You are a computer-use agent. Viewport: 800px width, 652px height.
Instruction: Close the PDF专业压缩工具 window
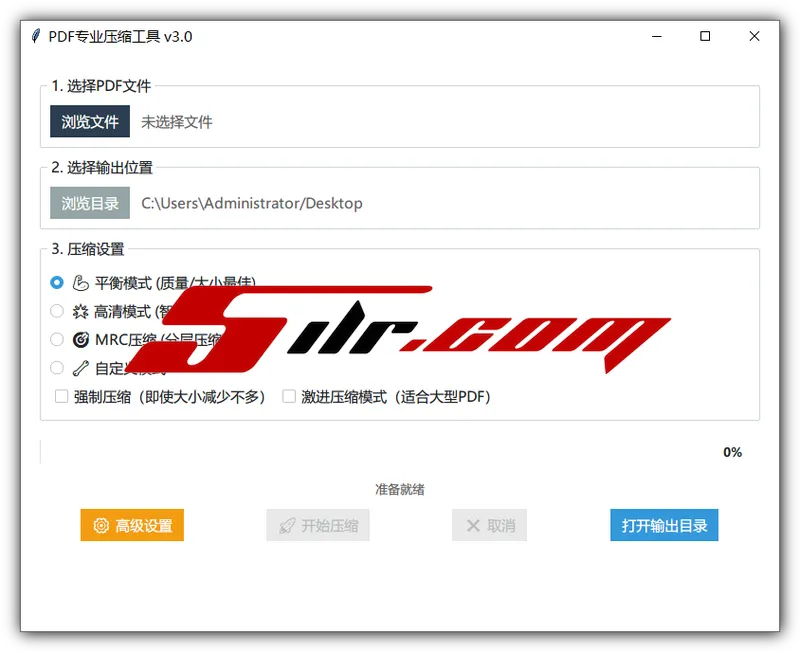(x=754, y=36)
